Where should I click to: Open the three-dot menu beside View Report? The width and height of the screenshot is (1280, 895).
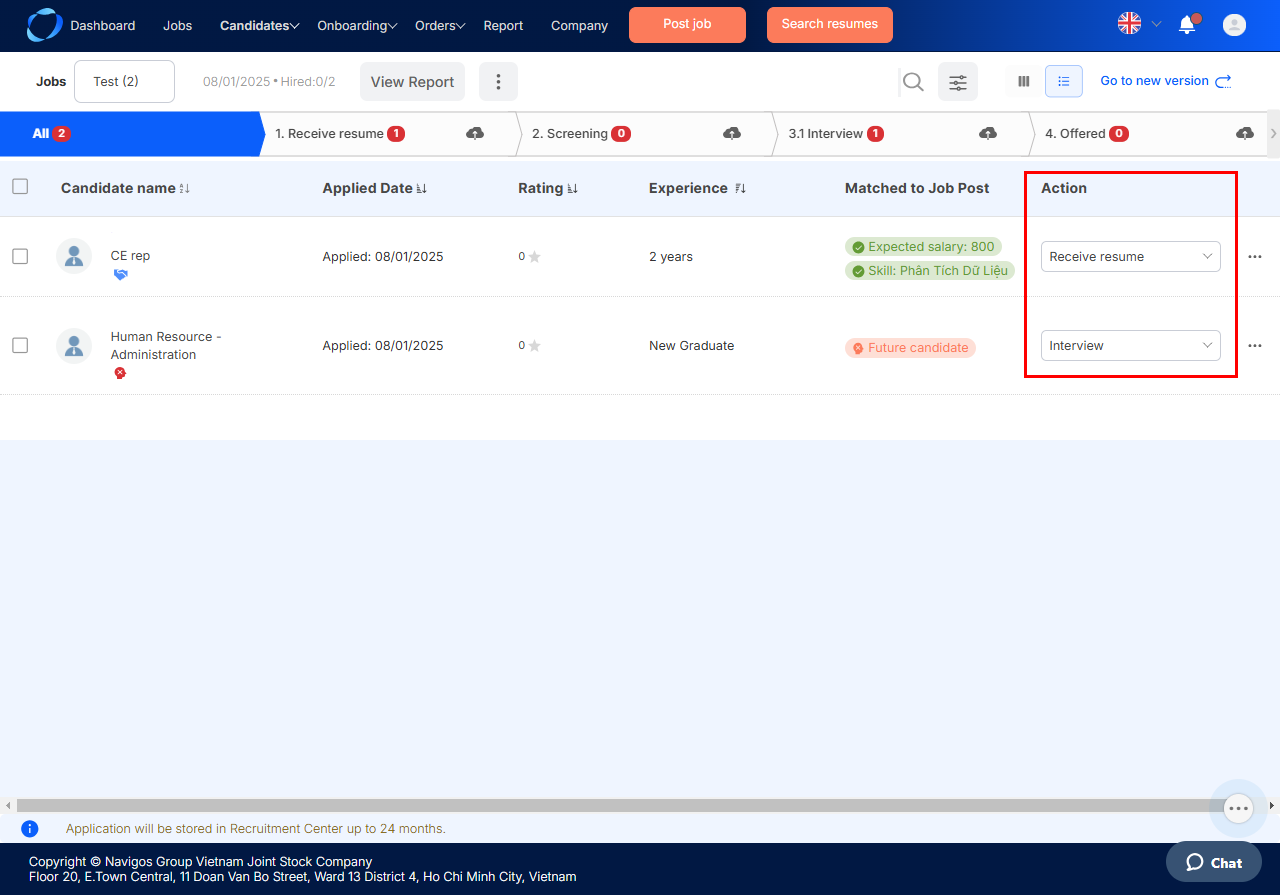(498, 82)
